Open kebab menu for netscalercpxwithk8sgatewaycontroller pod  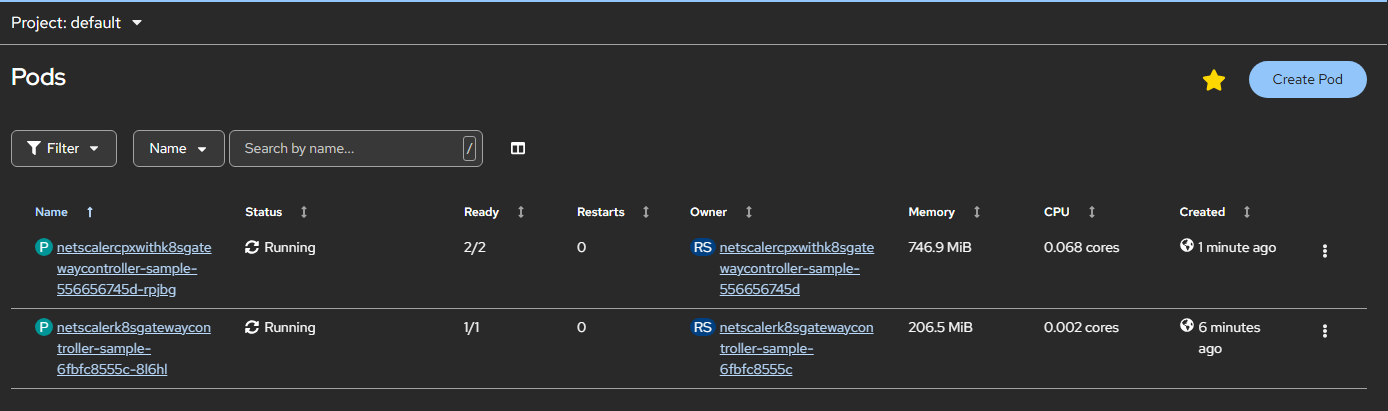coord(1324,251)
